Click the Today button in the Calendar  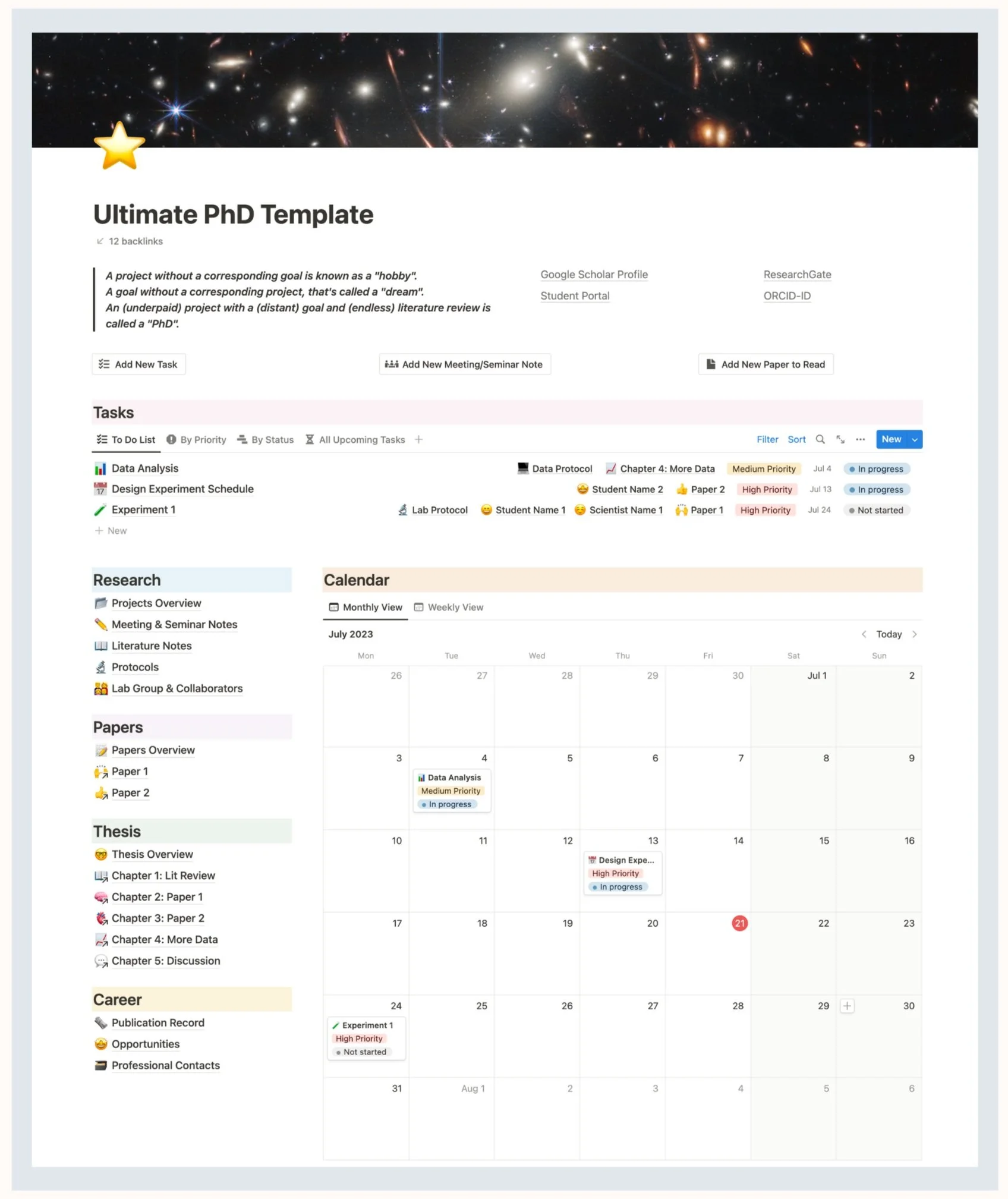(x=889, y=634)
